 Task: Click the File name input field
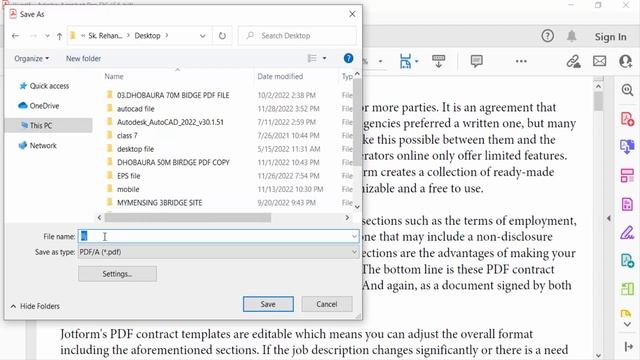218,236
